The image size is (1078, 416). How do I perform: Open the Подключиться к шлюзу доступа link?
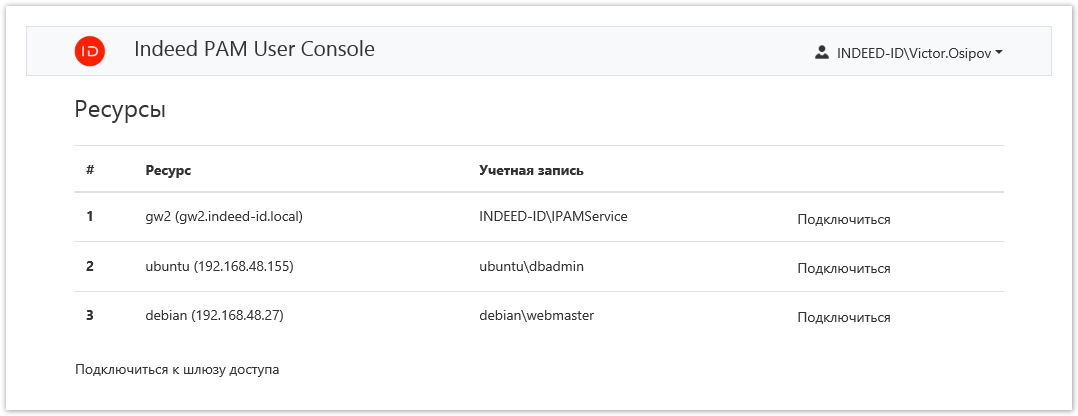[177, 370]
